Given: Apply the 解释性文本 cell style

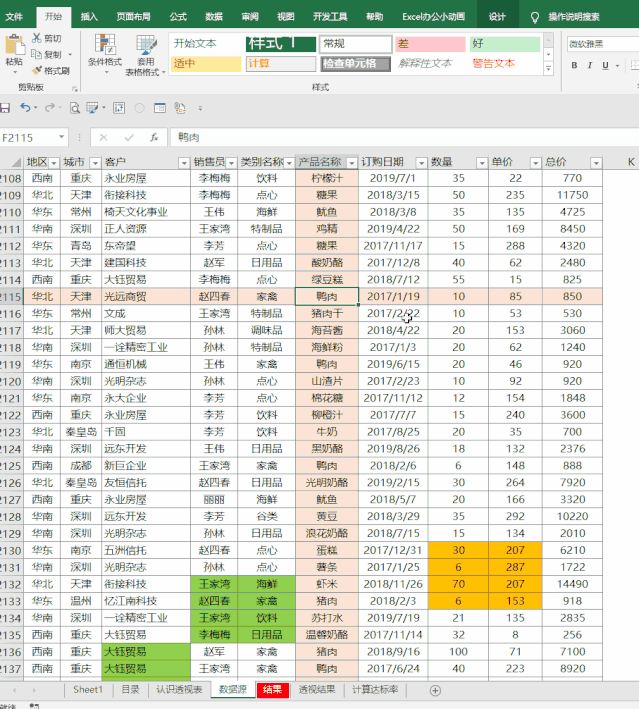Looking at the screenshot, I should (430, 63).
